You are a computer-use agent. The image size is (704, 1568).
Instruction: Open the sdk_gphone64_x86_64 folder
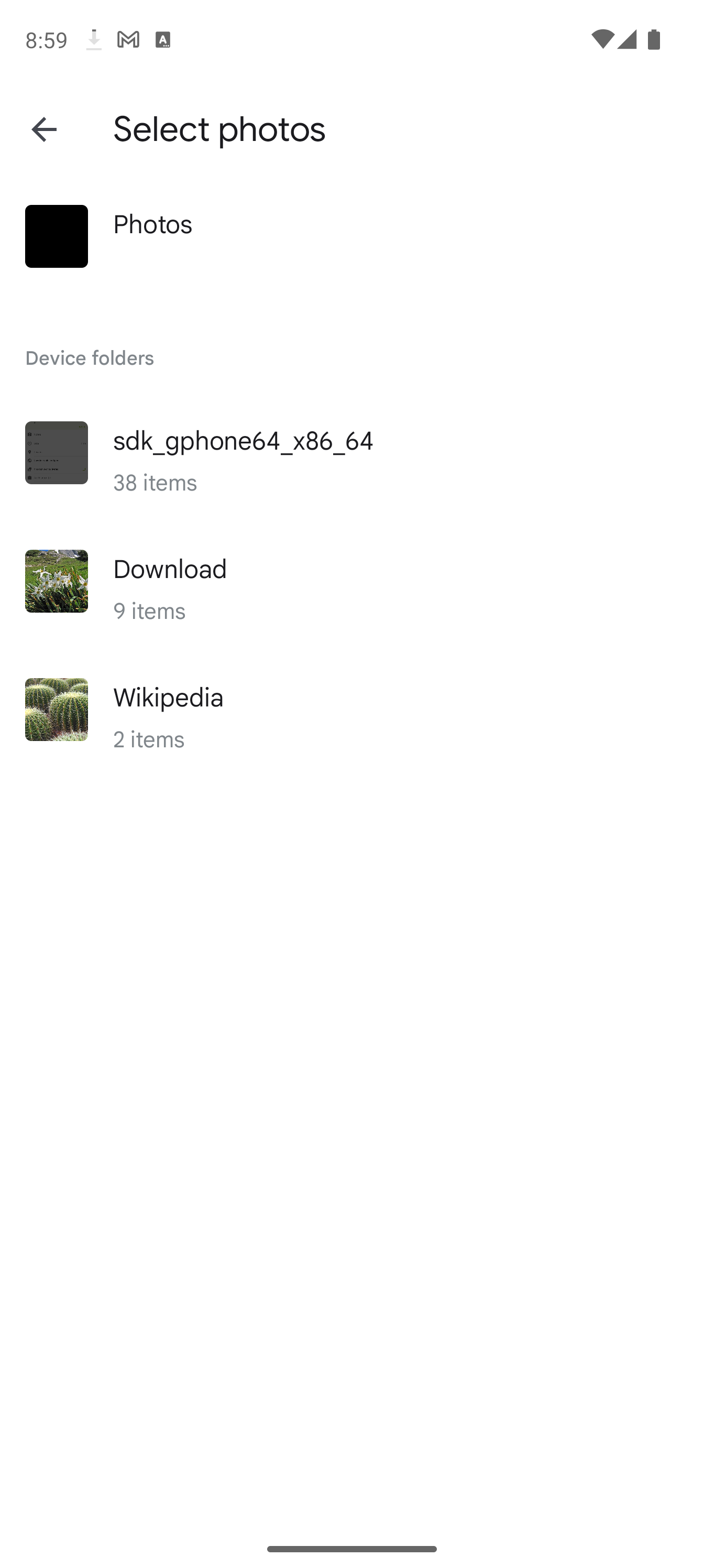click(x=351, y=460)
